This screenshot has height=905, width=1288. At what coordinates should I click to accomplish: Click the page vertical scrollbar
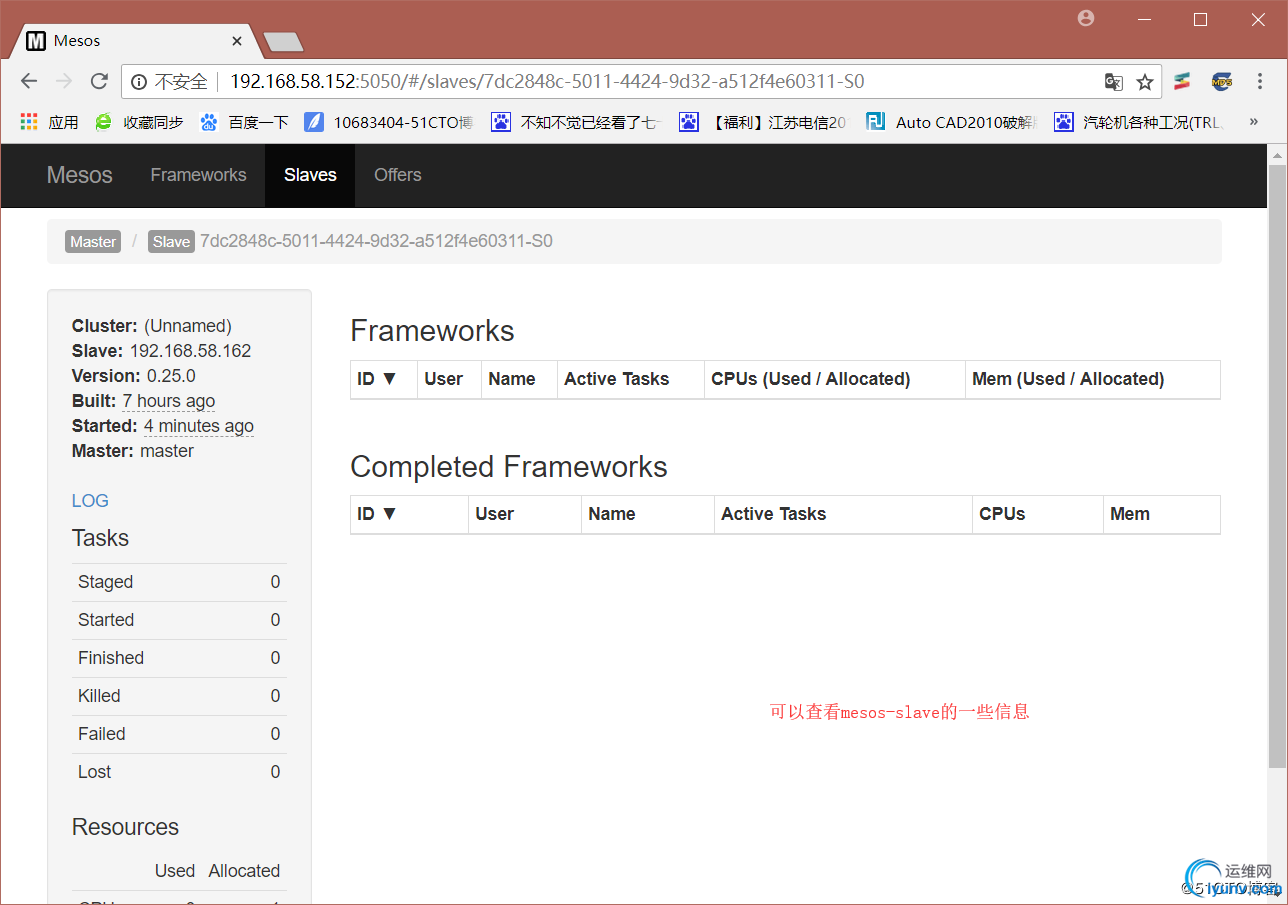point(1277,467)
